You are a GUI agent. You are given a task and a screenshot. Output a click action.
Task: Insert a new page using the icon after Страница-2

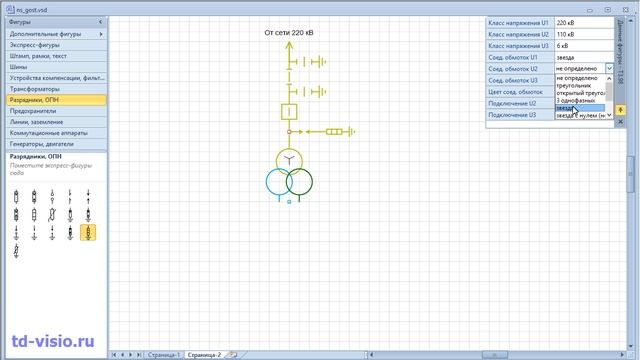(x=233, y=355)
